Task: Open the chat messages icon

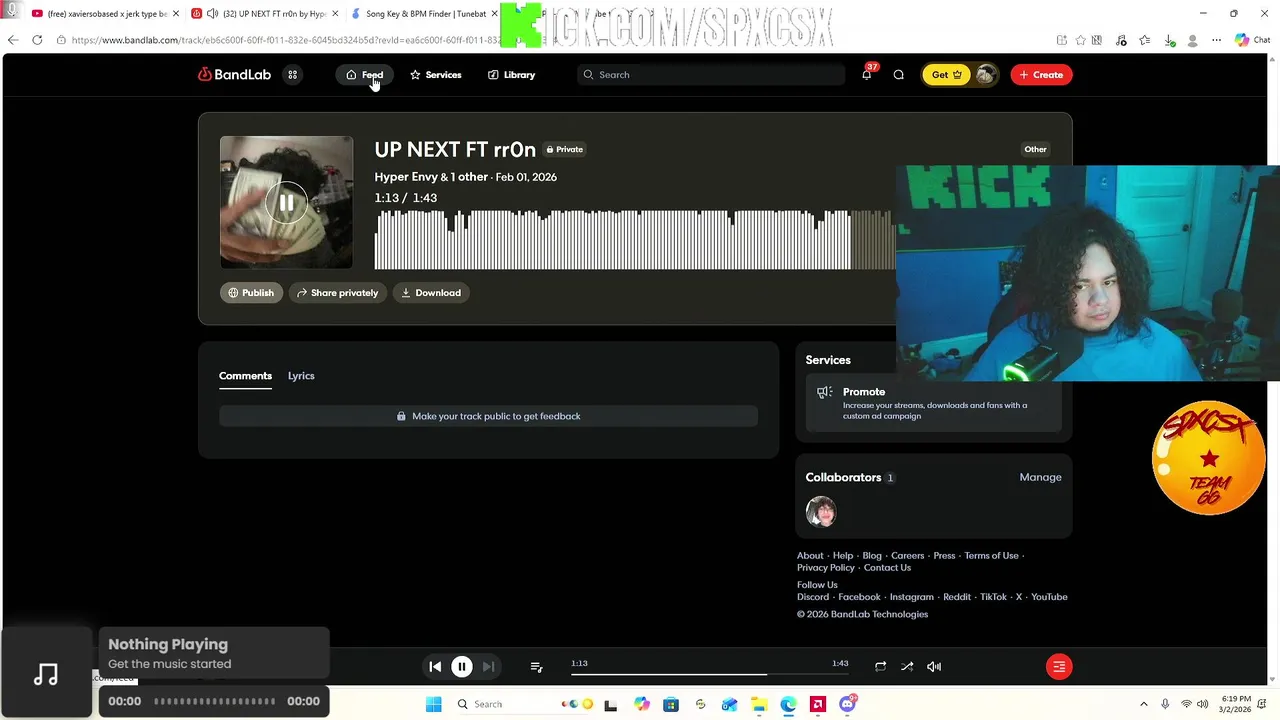Action: click(x=898, y=75)
